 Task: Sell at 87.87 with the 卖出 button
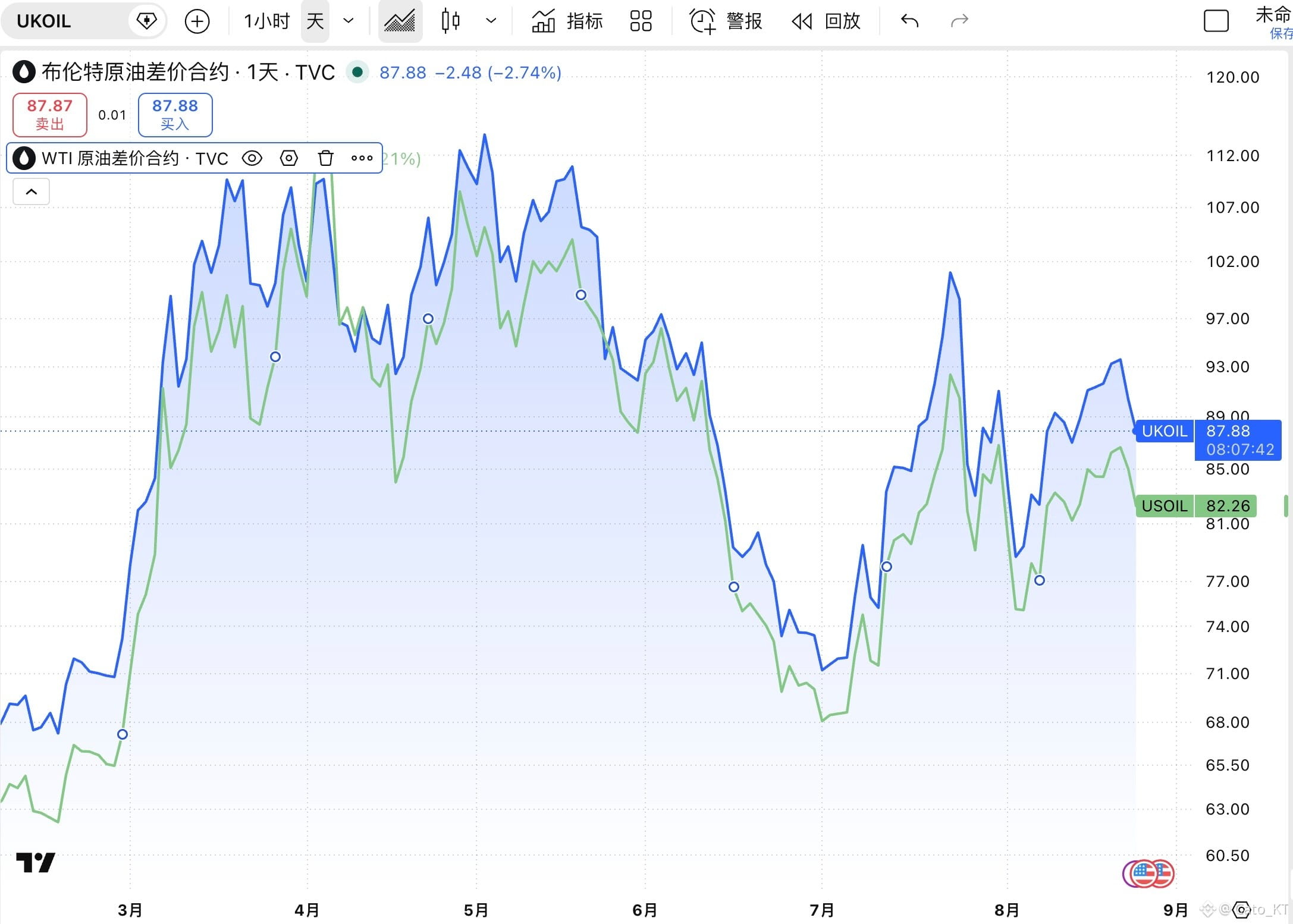pyautogui.click(x=50, y=115)
